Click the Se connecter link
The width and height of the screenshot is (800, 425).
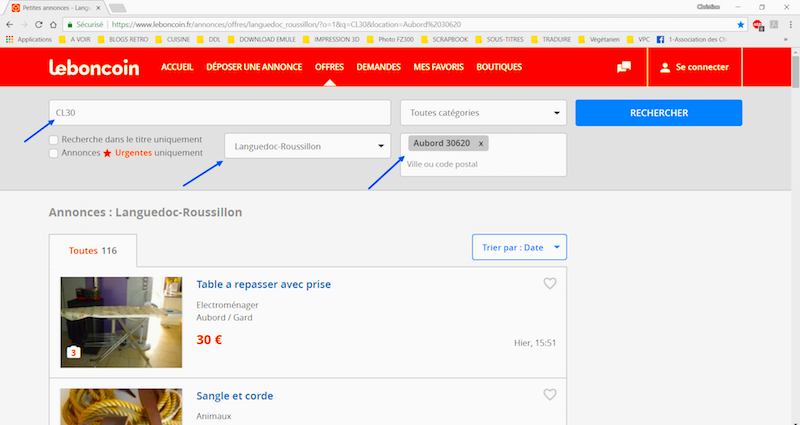click(x=702, y=67)
